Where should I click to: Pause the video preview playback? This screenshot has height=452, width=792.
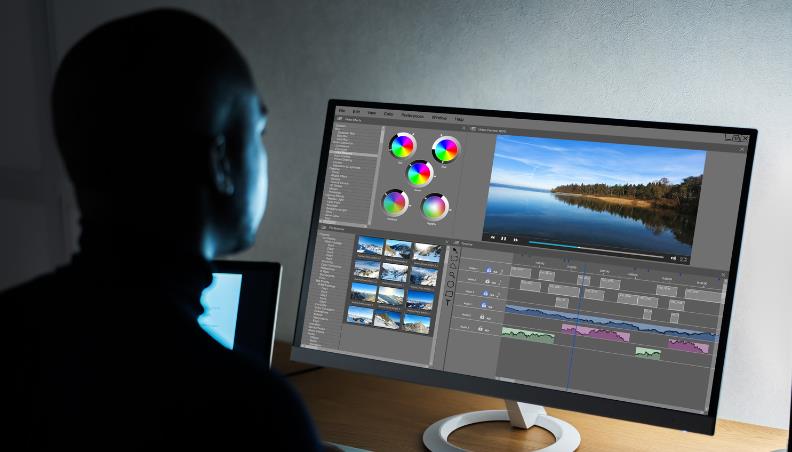(x=504, y=238)
